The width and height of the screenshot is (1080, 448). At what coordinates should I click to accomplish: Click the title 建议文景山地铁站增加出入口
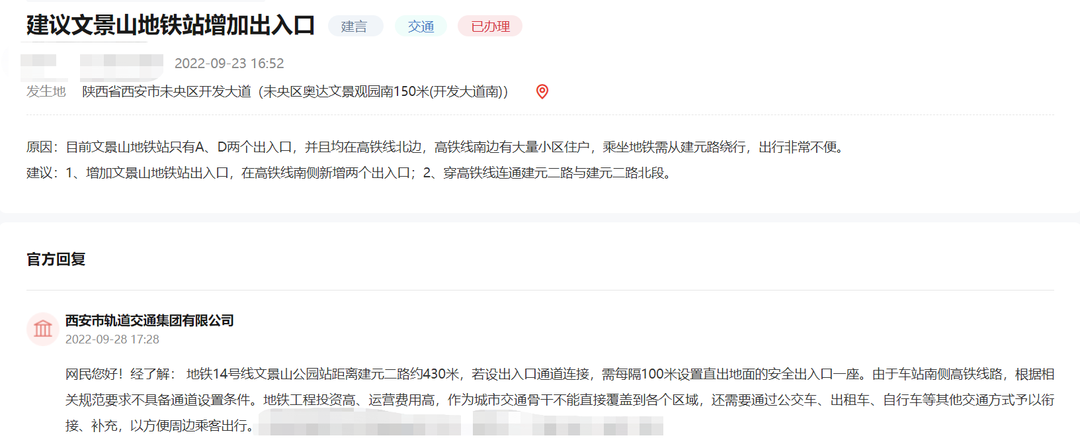click(x=171, y=25)
